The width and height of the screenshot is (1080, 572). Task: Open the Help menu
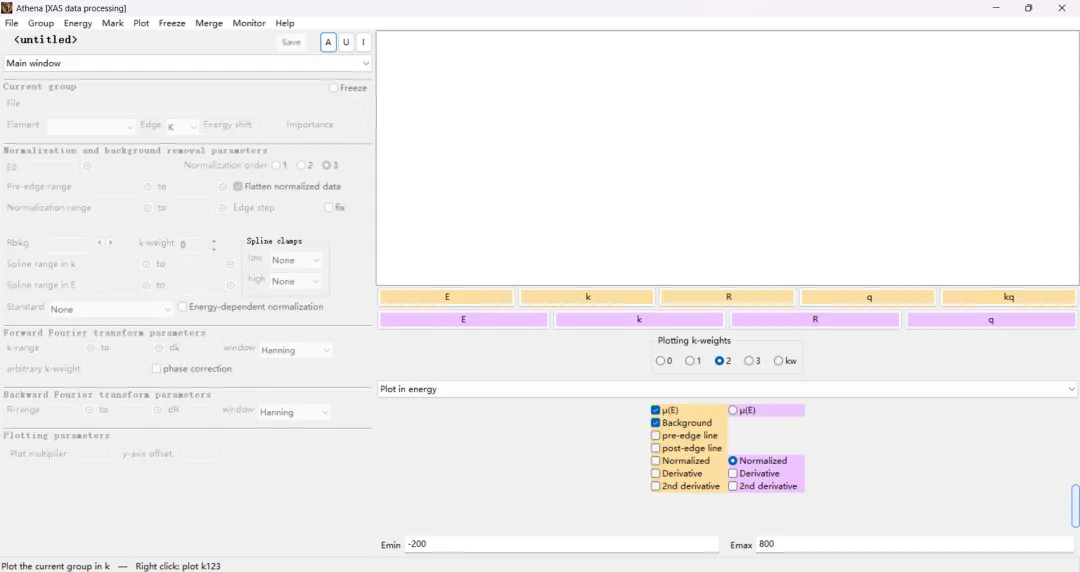[x=284, y=23]
